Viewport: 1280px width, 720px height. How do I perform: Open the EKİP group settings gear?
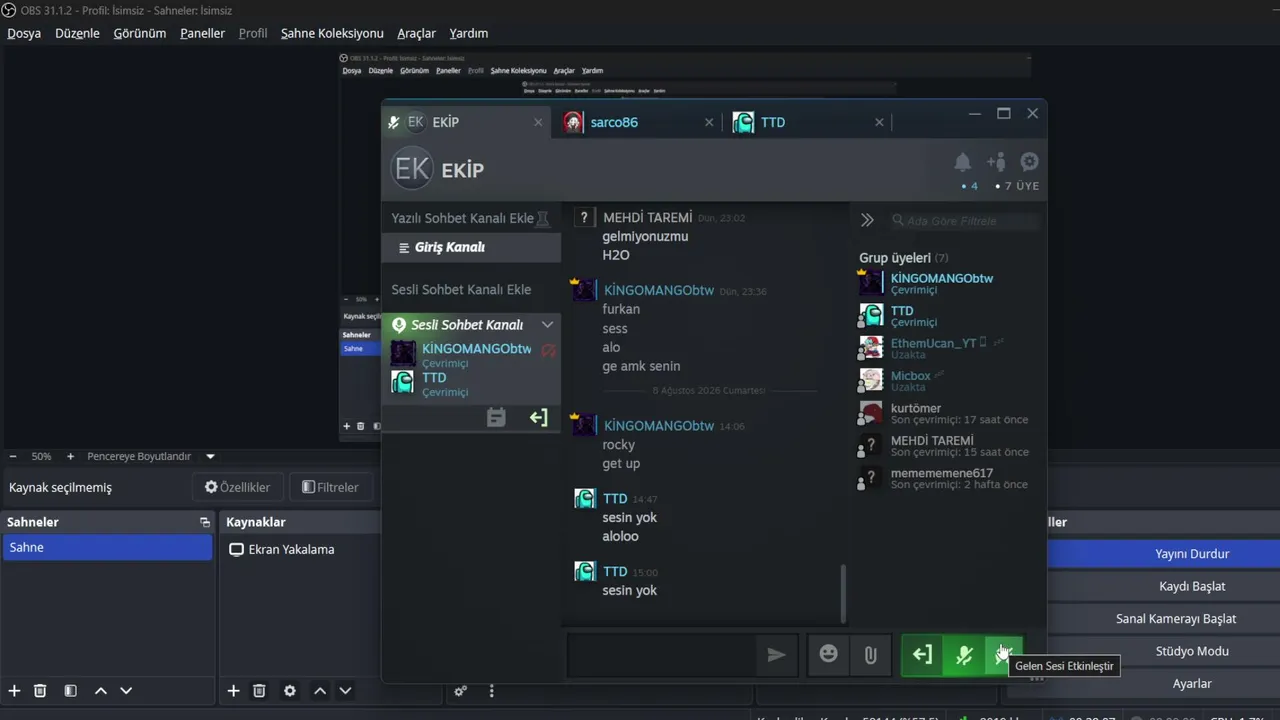pos(1029,162)
